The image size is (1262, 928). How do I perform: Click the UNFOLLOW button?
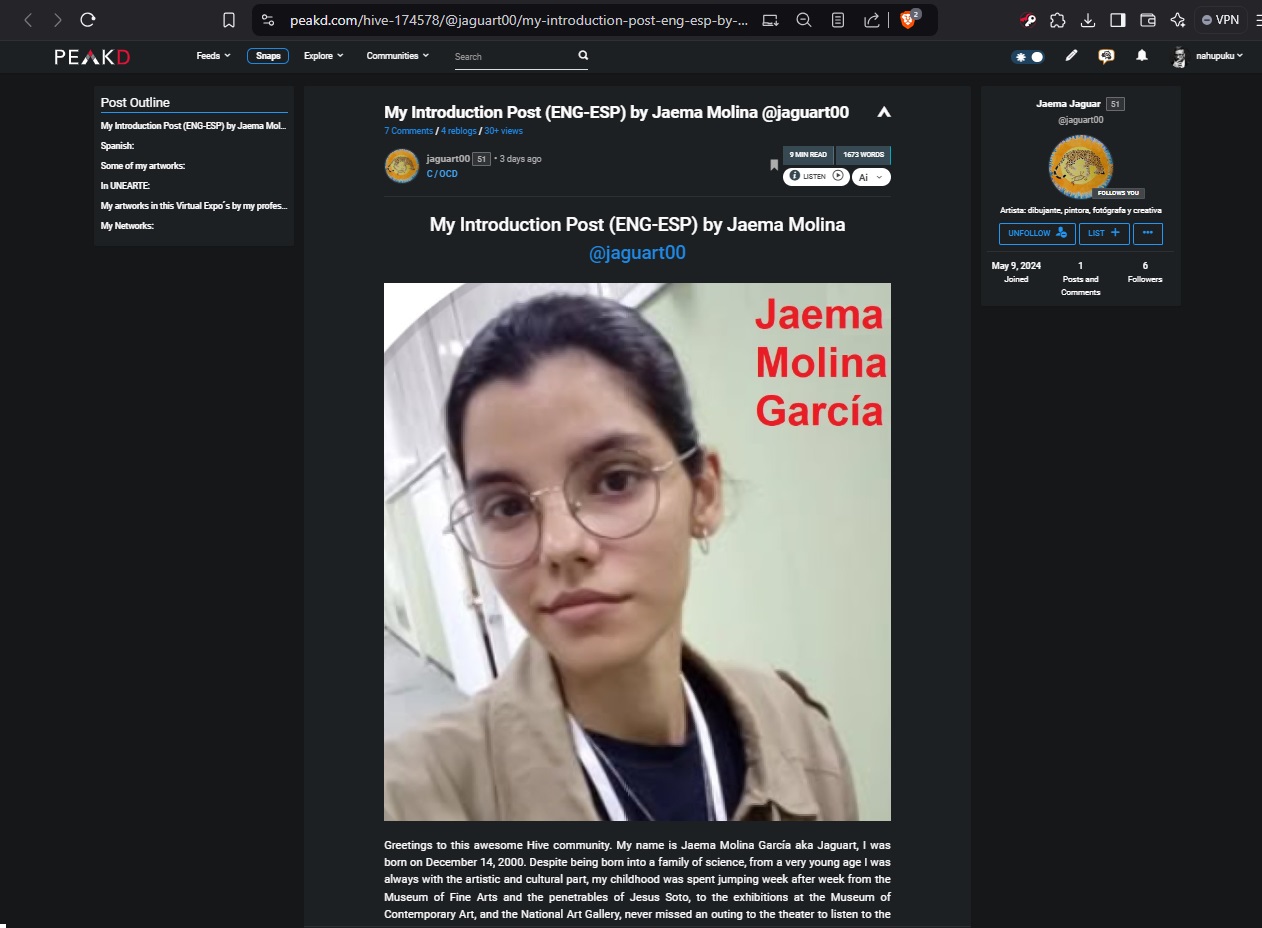coord(1037,233)
